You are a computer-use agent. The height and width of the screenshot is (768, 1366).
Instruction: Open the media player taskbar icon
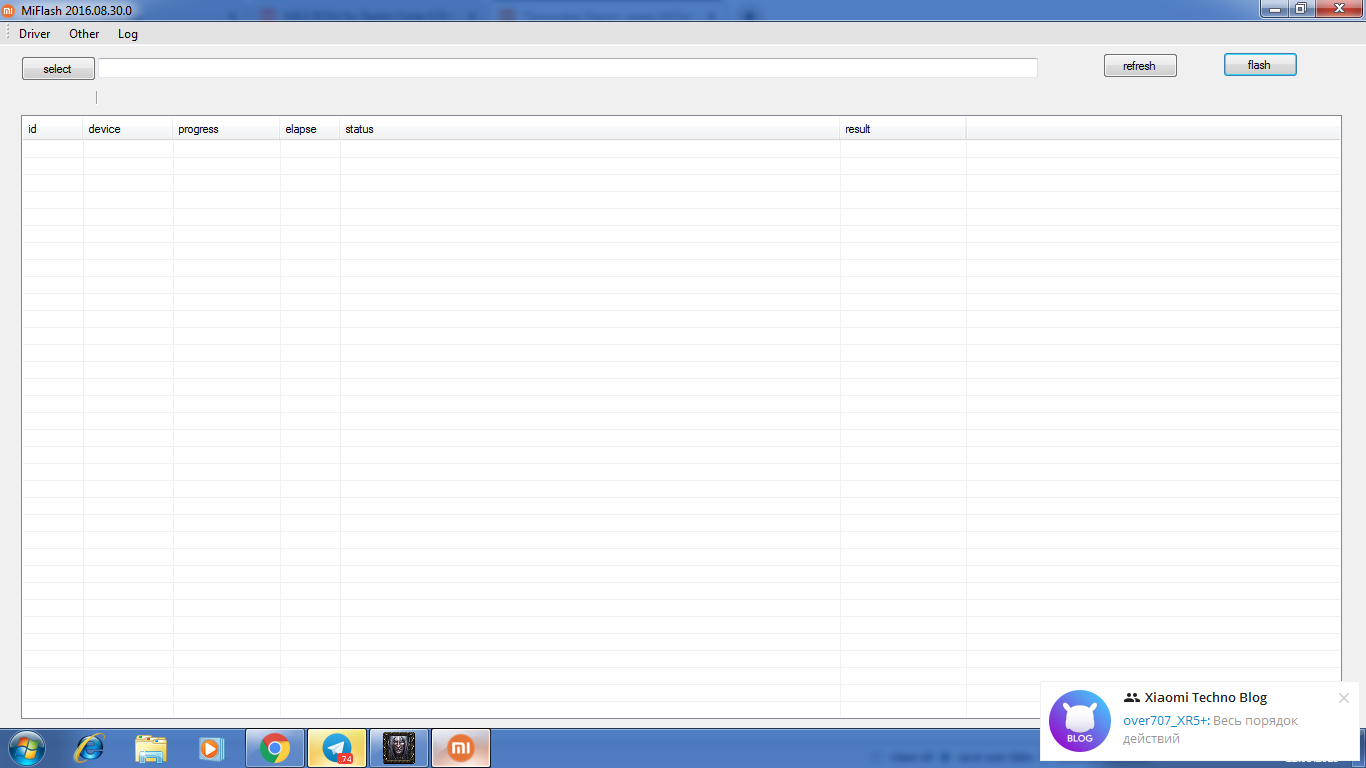(x=211, y=748)
